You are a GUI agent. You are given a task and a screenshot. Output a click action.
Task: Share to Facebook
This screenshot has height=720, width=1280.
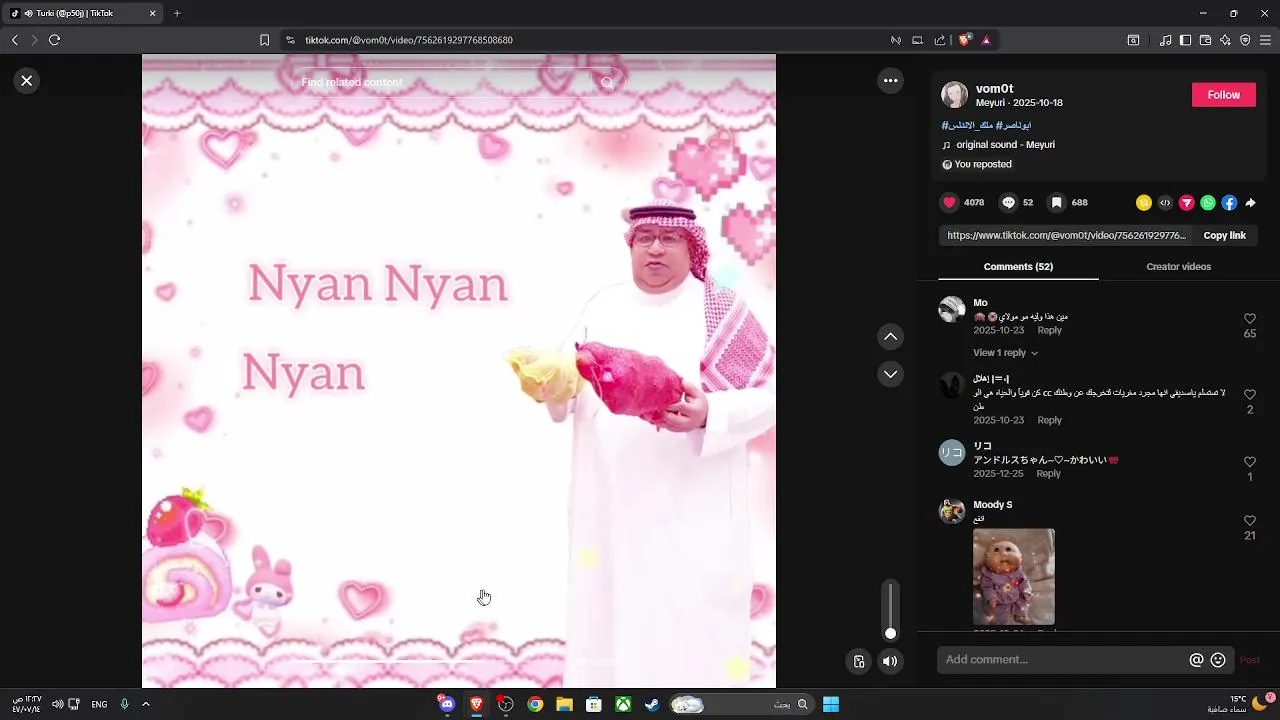tap(1229, 203)
